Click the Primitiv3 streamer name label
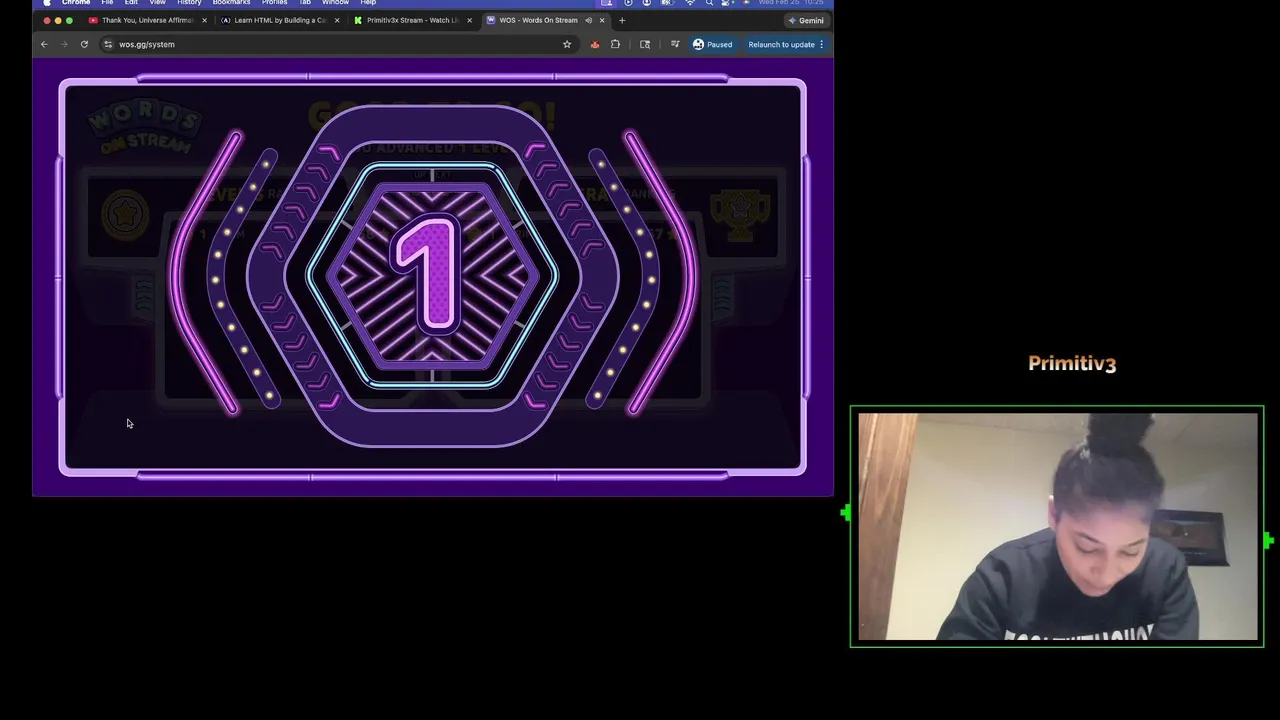 click(x=1072, y=364)
